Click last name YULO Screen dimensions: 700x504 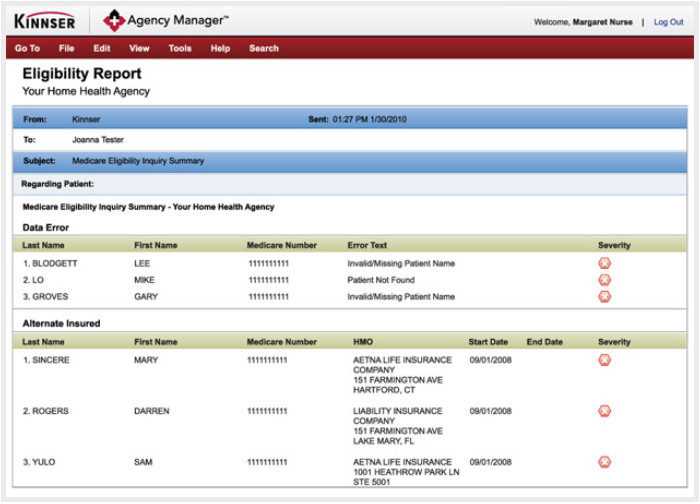[x=44, y=462]
